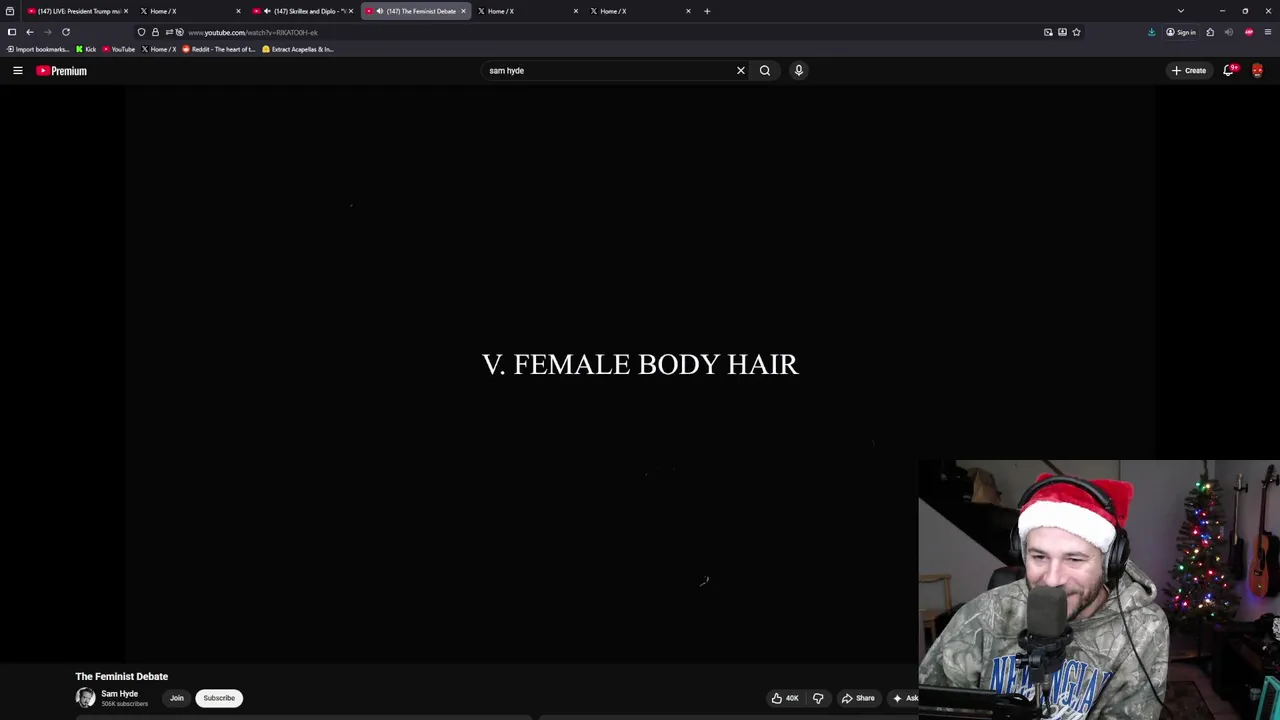Share The Feminist Debate video
1280x720 pixels.
point(858,698)
